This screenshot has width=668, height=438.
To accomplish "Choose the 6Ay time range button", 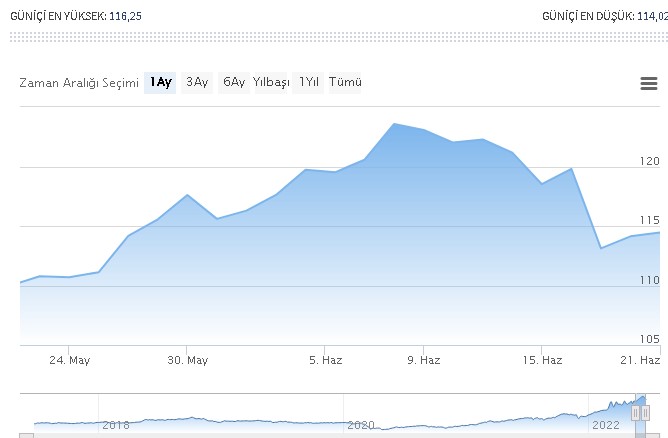I will [234, 83].
